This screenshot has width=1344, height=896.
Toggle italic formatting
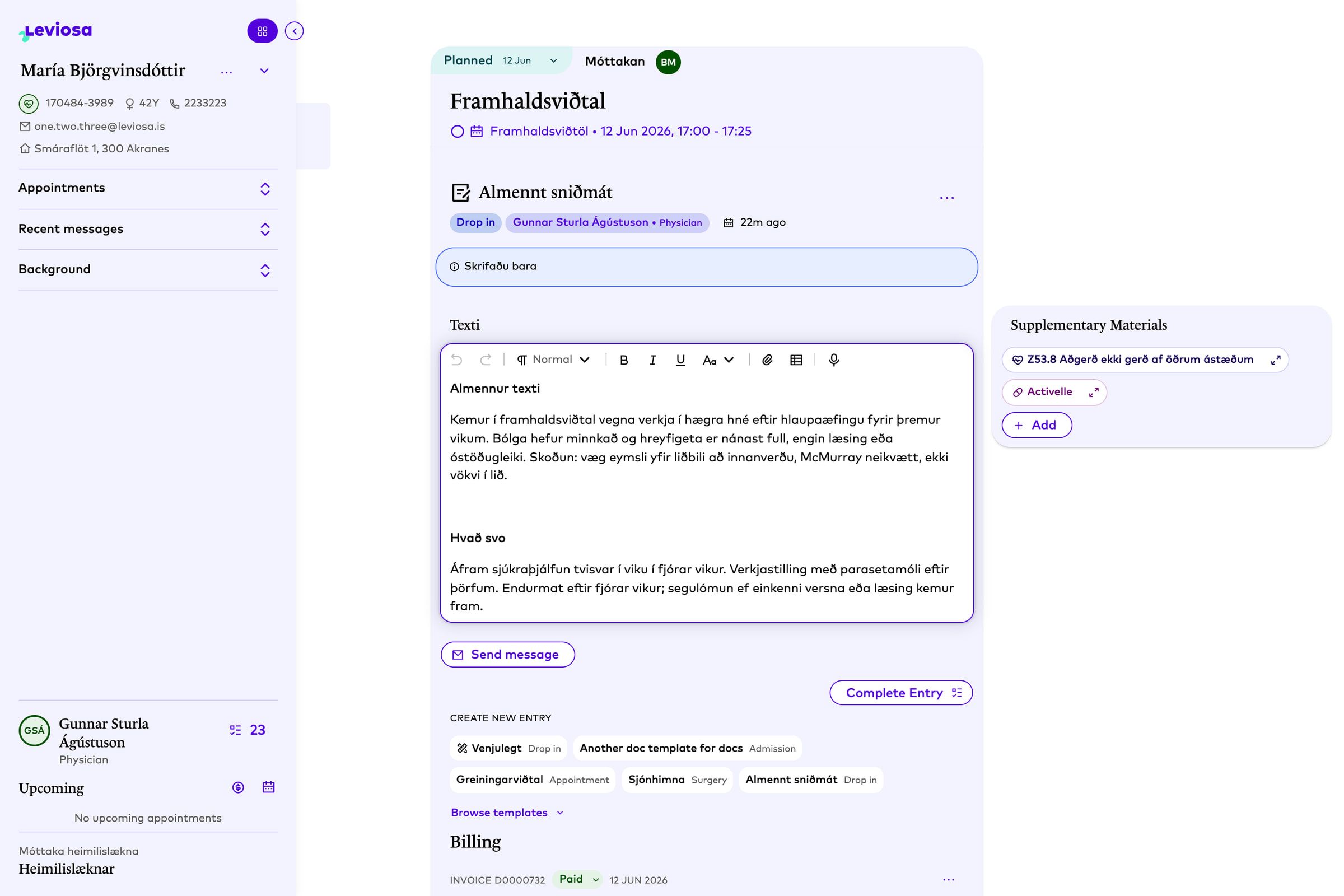pyautogui.click(x=652, y=360)
